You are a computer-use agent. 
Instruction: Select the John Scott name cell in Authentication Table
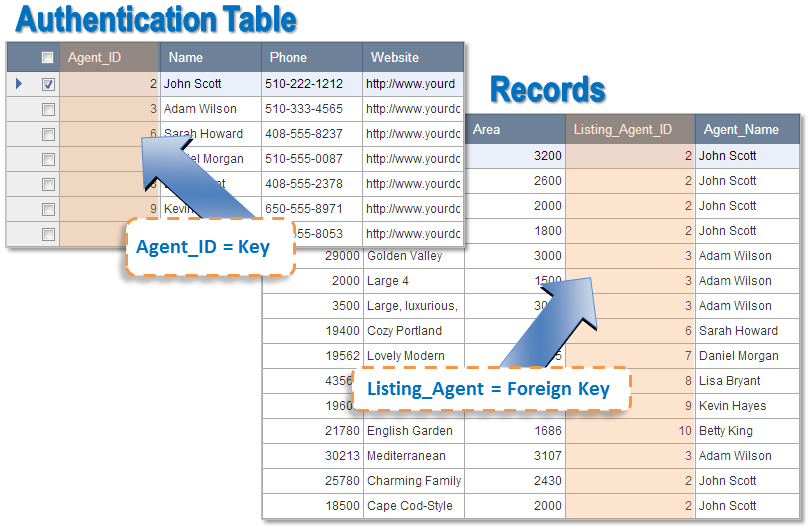(x=211, y=84)
